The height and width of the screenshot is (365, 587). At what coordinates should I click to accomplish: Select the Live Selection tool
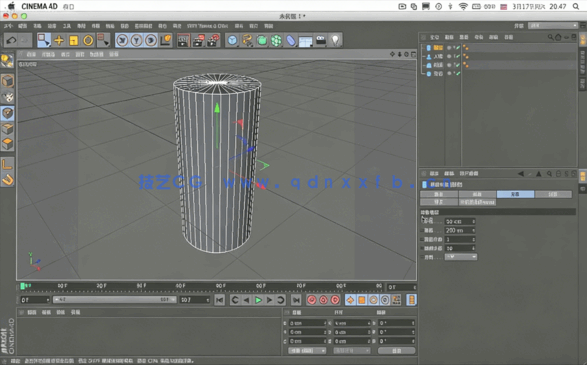44,40
